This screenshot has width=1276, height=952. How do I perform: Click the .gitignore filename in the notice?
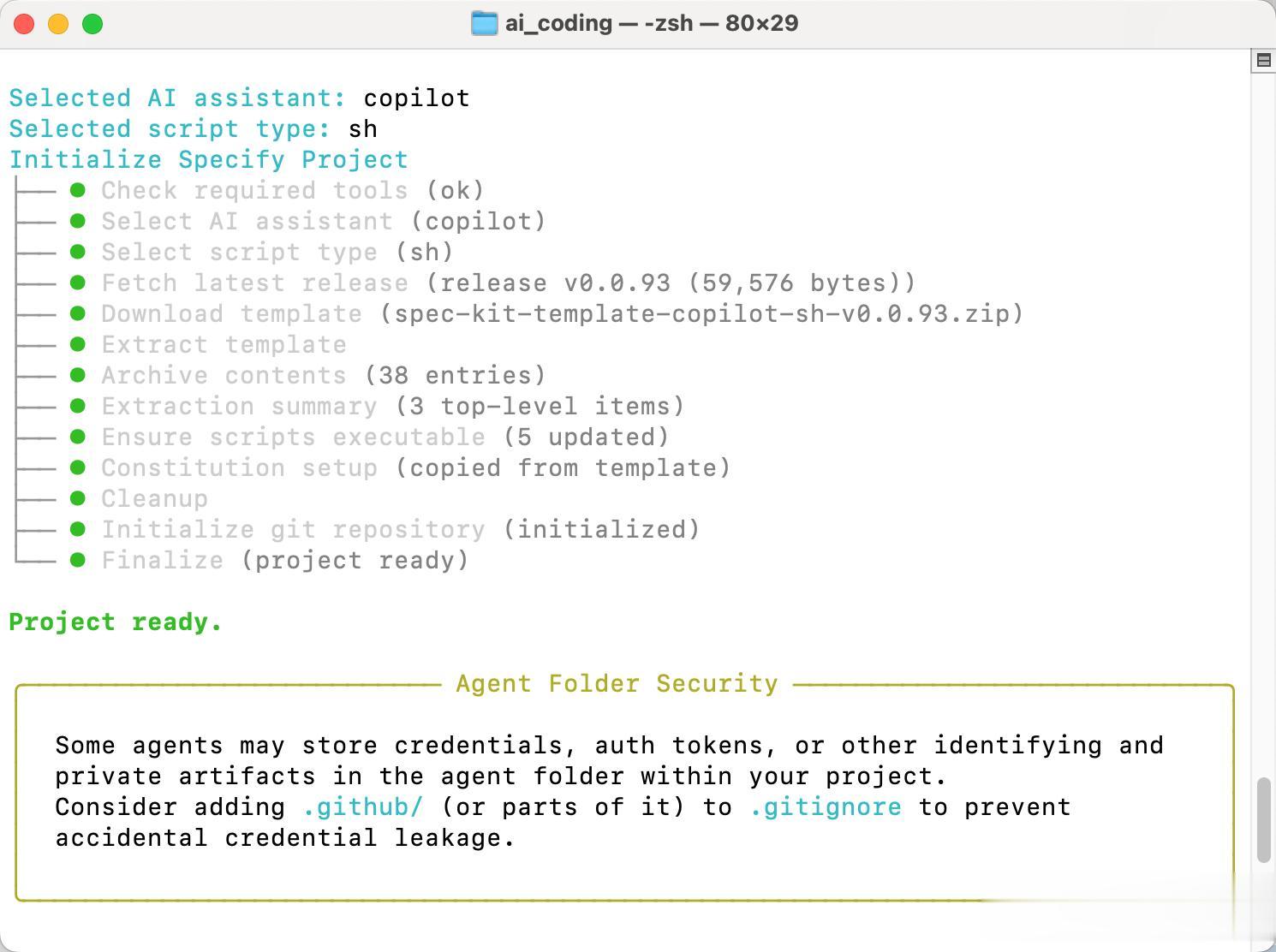pos(826,807)
